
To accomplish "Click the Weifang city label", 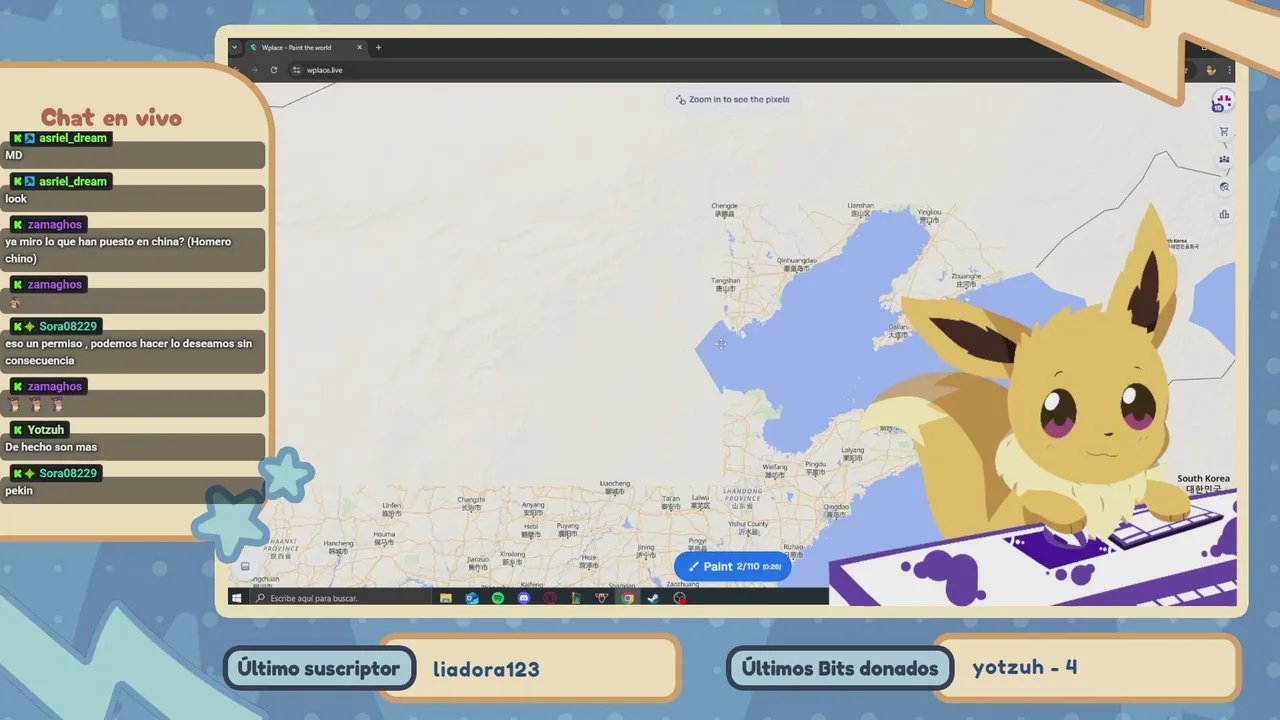I will 775,470.
